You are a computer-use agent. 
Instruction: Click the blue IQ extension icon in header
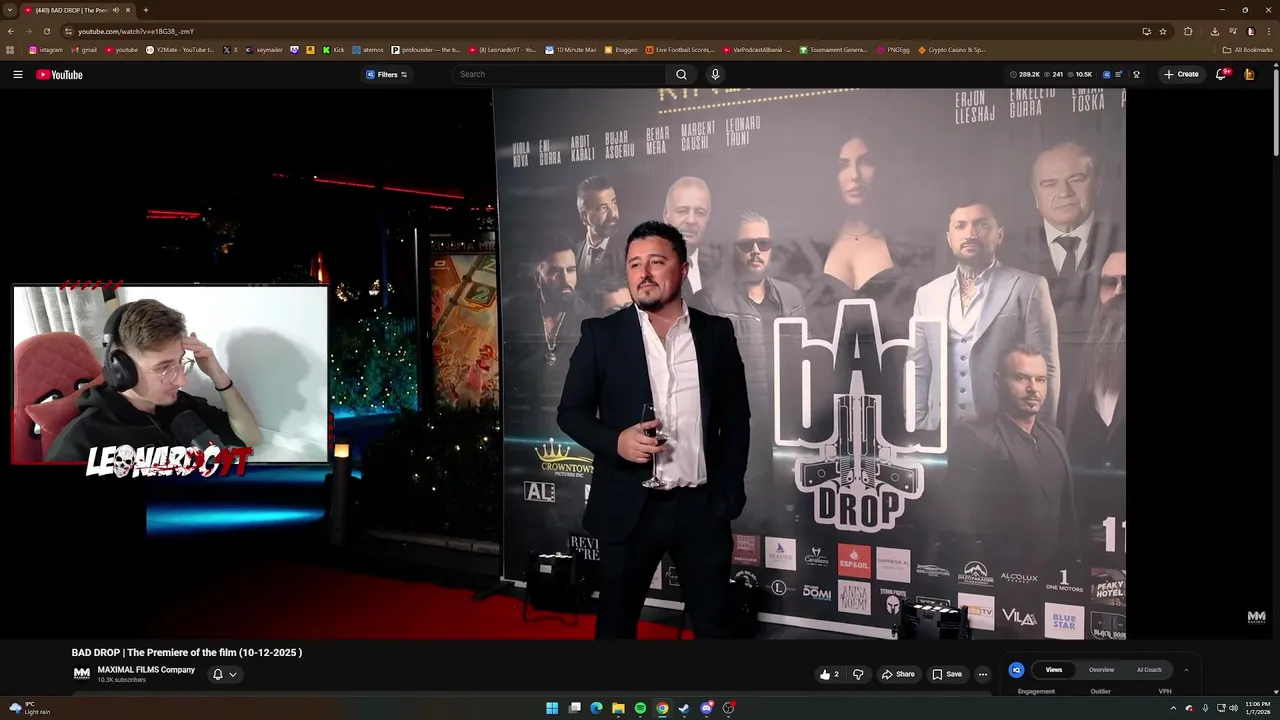[x=1106, y=74]
